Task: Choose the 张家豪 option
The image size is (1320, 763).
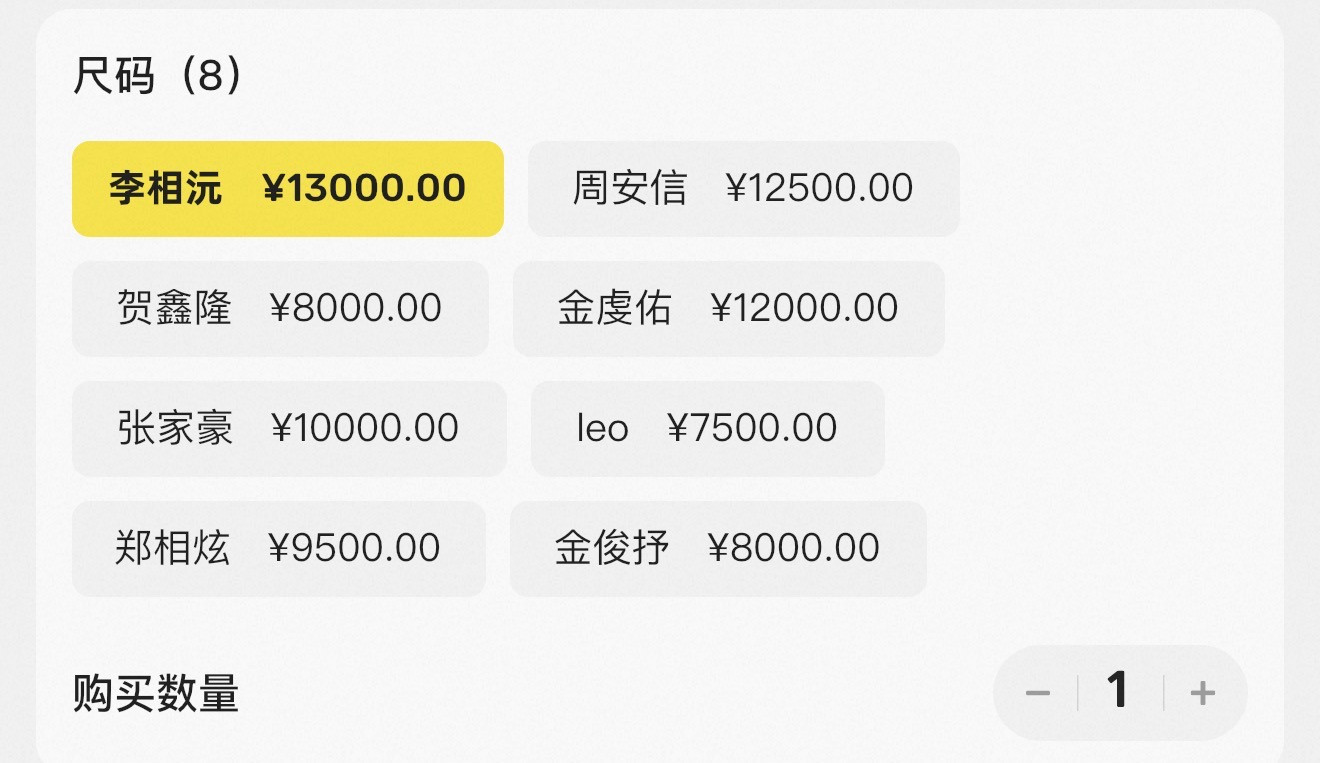Action: point(289,429)
